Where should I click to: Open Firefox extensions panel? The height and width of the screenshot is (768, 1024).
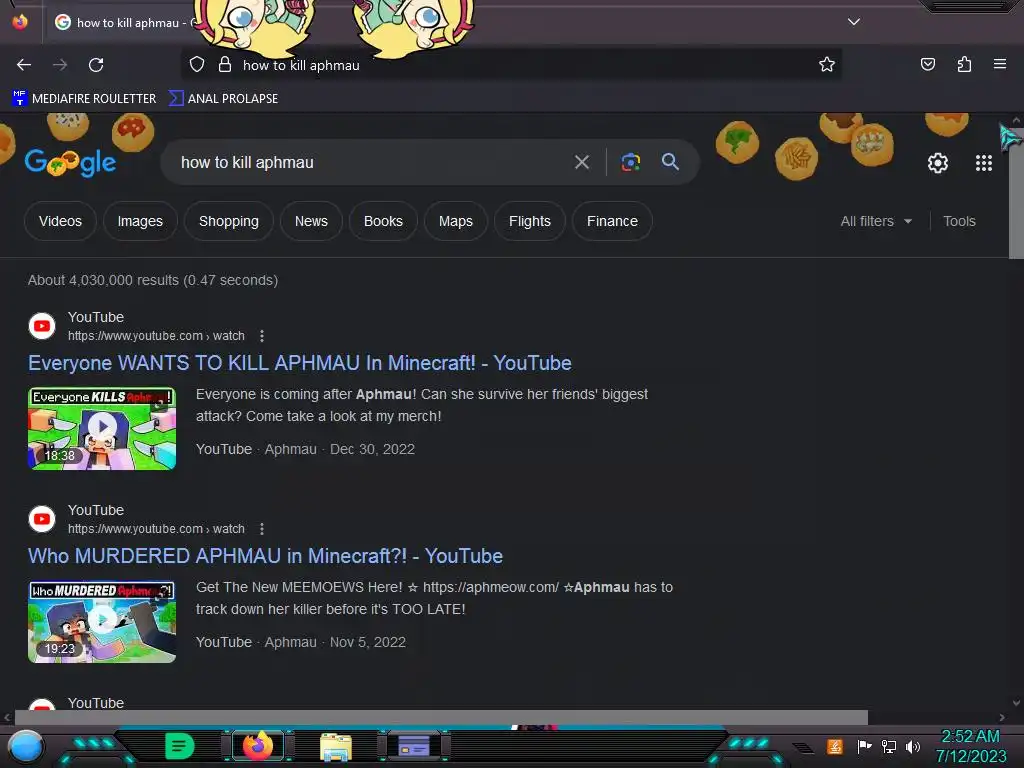(964, 64)
